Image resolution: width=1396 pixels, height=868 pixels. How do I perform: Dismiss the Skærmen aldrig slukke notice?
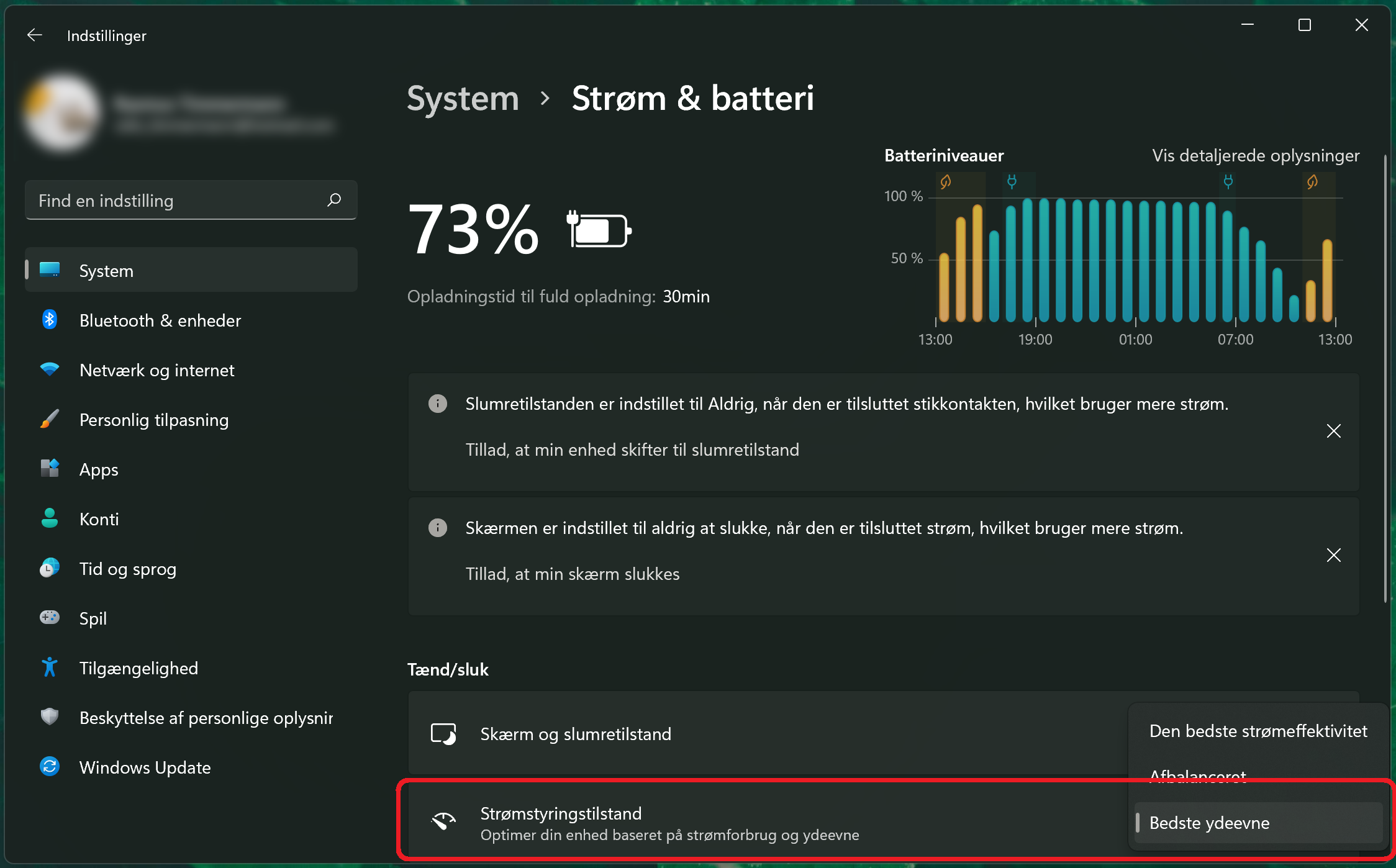1333,555
